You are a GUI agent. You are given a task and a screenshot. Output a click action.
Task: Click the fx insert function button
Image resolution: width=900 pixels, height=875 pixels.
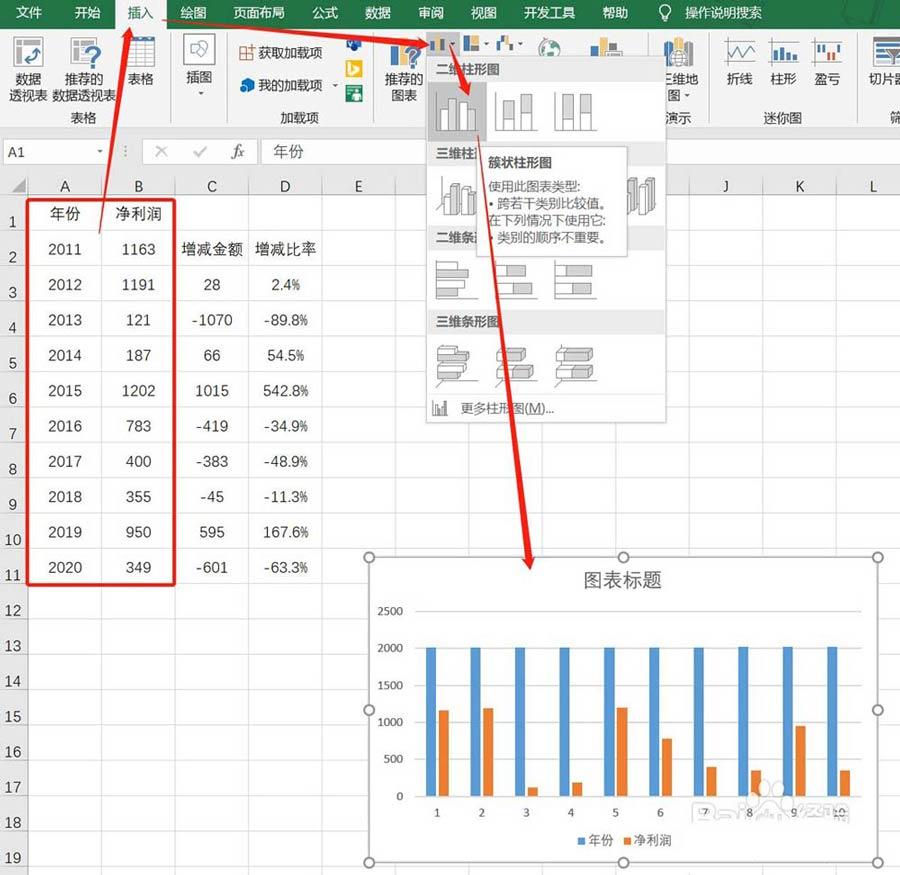238,152
